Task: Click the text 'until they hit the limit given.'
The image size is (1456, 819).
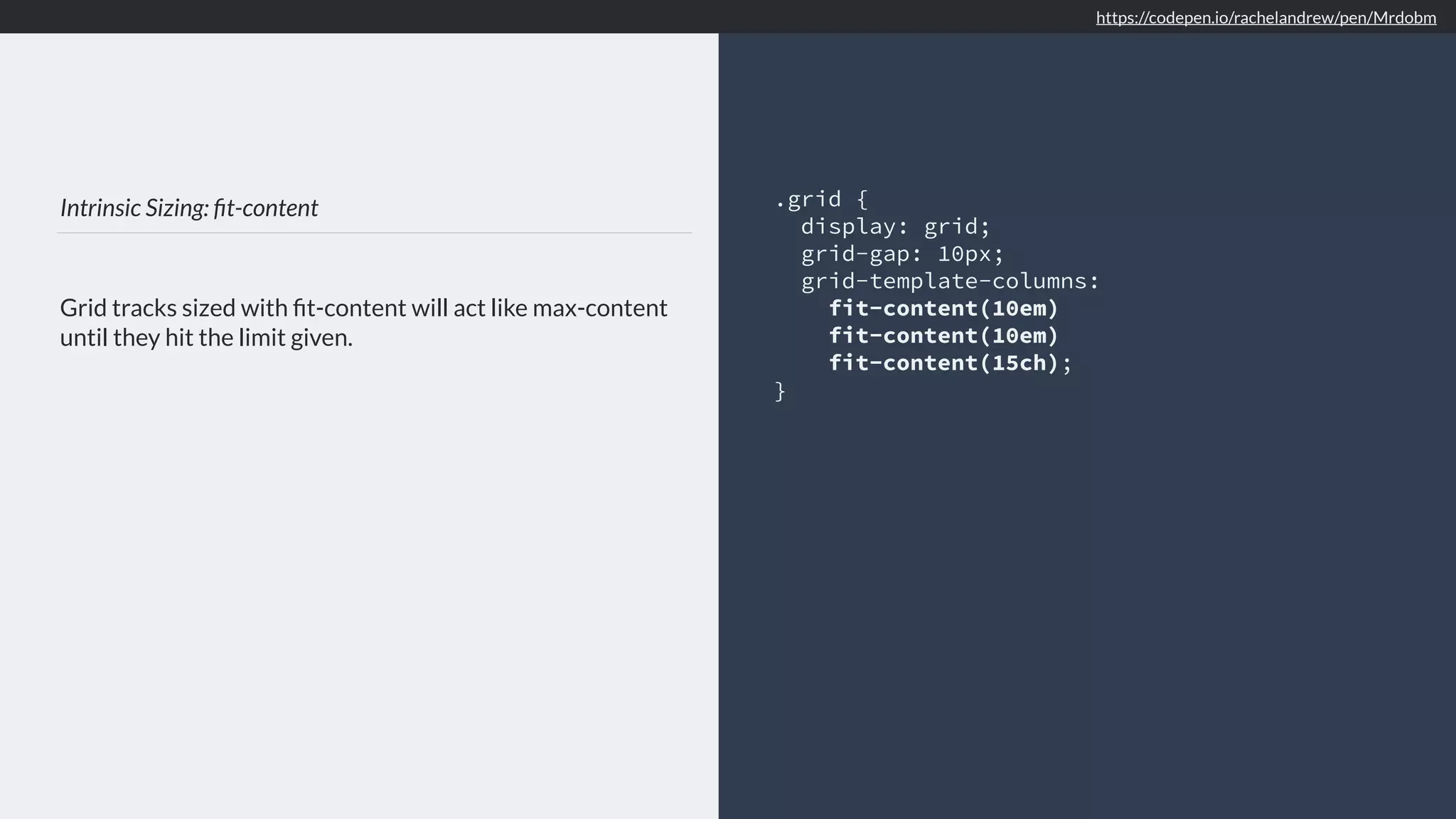Action: (x=206, y=338)
